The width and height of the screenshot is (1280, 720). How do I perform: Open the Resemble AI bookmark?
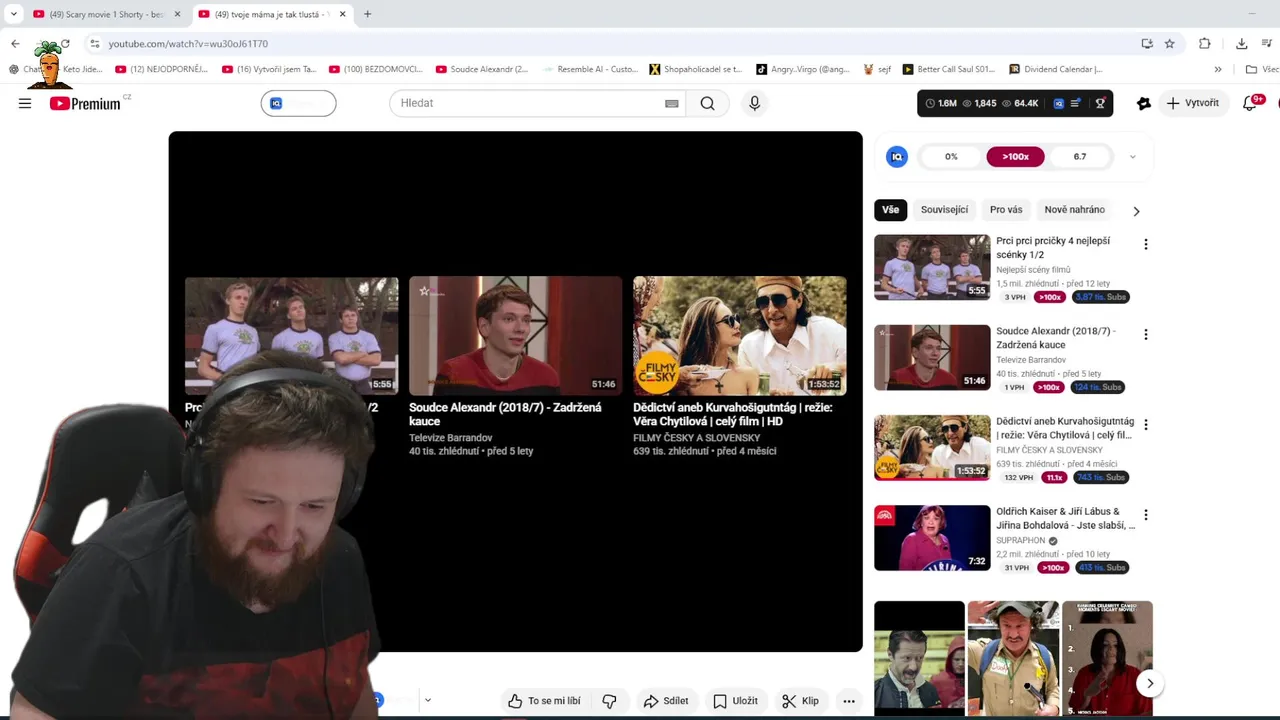click(589, 70)
